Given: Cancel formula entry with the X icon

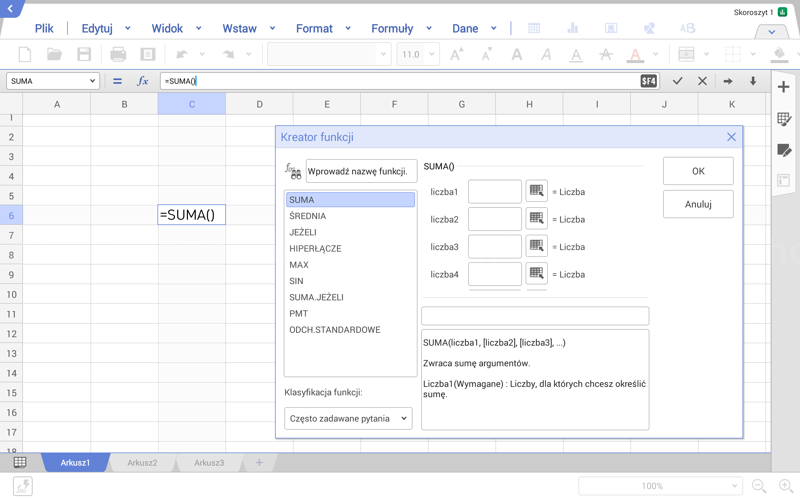Looking at the screenshot, I should pyautogui.click(x=702, y=81).
